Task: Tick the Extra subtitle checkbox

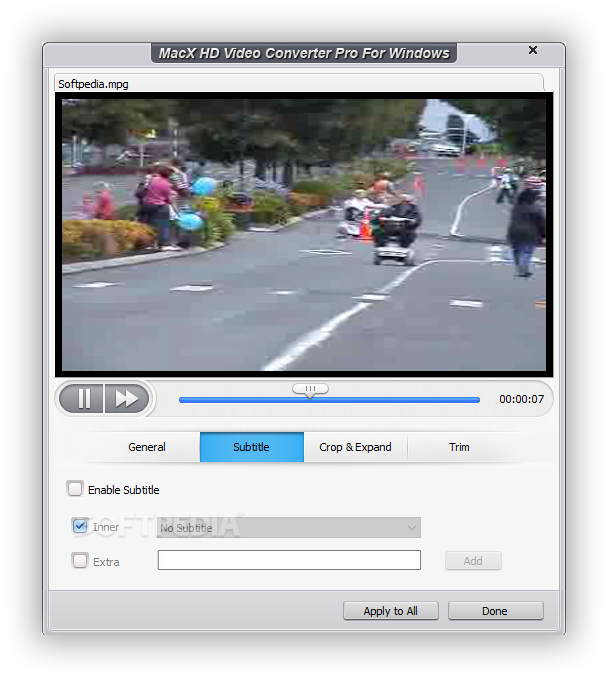Action: pos(80,561)
